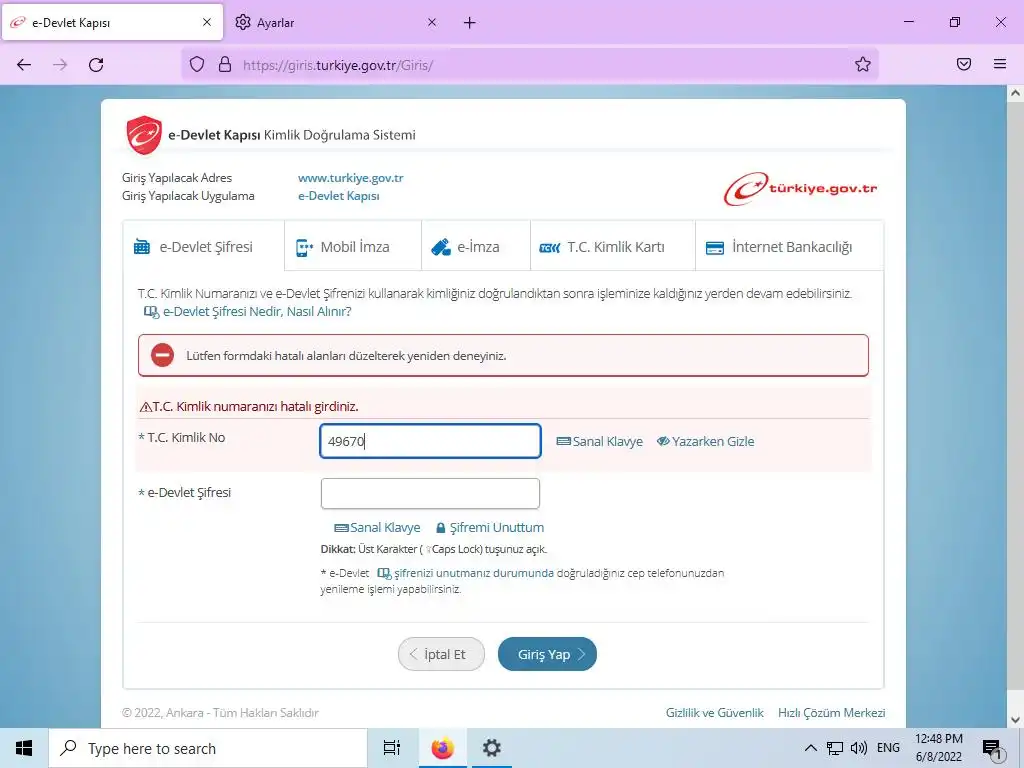Viewport: 1024px width, 768px height.
Task: Open Sanal Klavye next to T.C. Kimlik No
Action: click(x=600, y=441)
